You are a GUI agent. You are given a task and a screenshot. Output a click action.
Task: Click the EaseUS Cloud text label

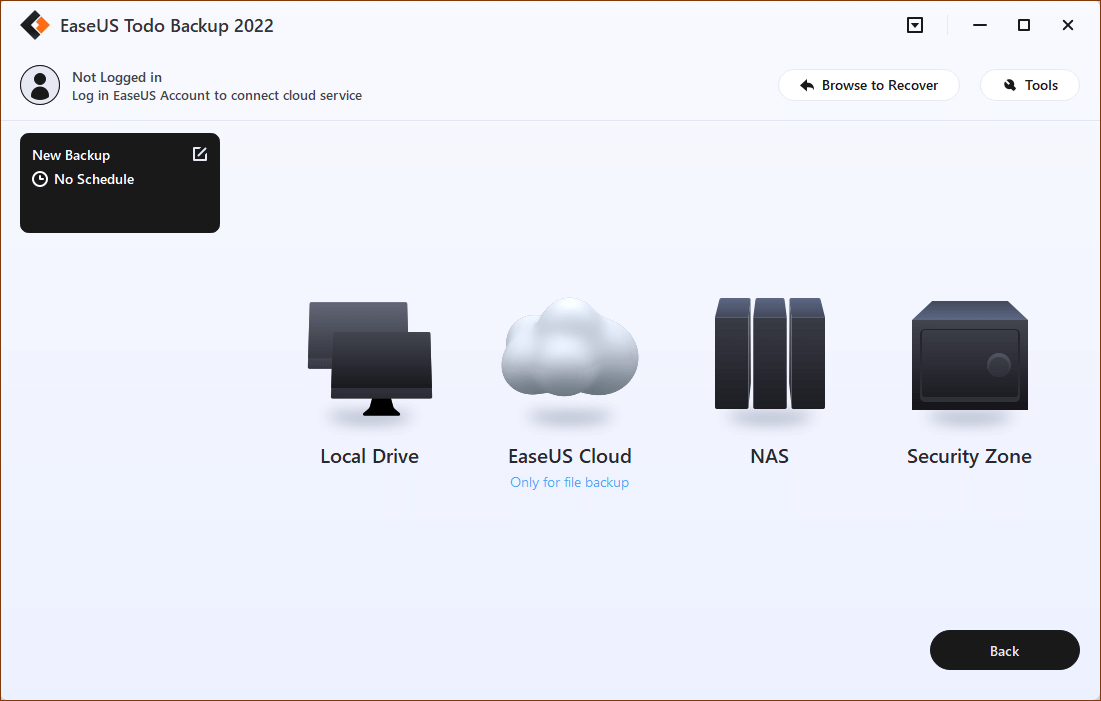(x=569, y=457)
